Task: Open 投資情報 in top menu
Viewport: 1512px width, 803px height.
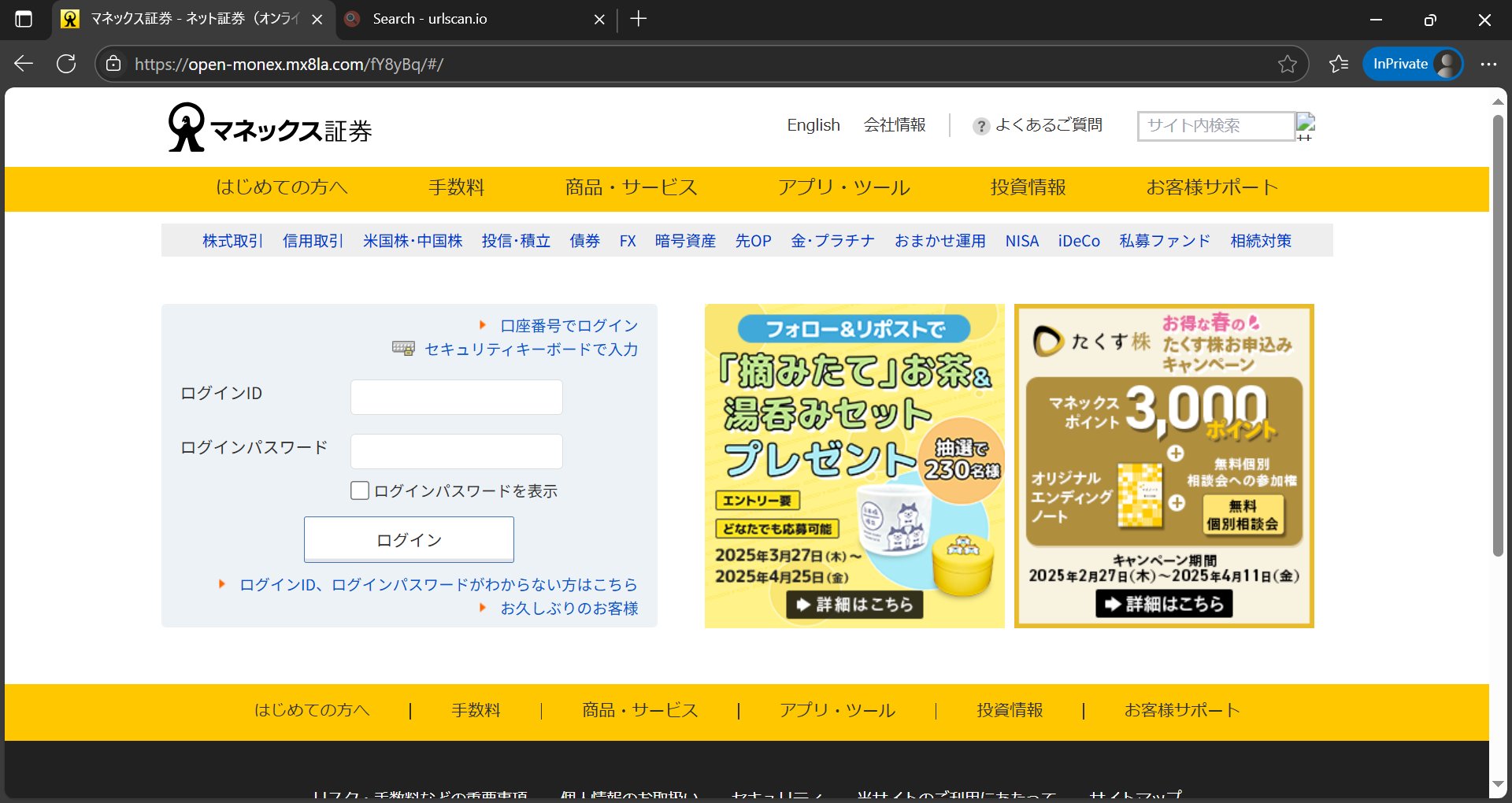Action: tap(1028, 187)
